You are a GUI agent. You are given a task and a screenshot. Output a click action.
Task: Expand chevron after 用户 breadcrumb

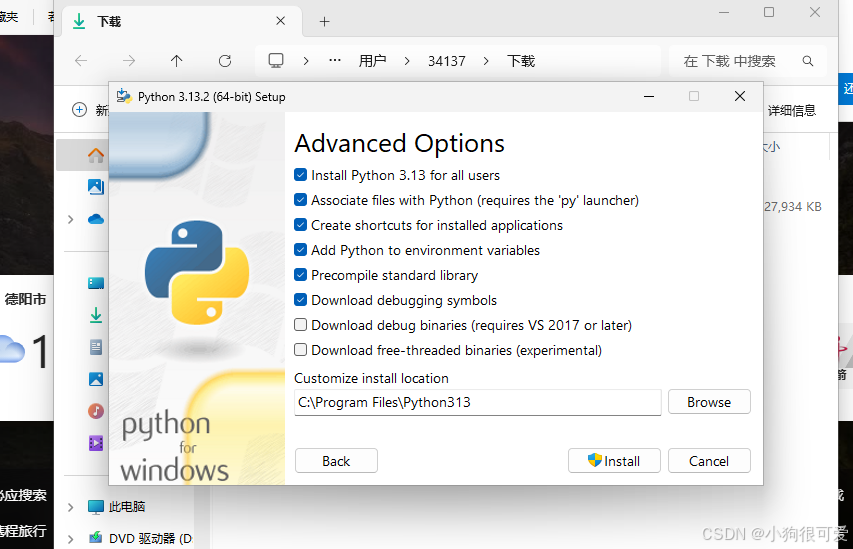407,61
